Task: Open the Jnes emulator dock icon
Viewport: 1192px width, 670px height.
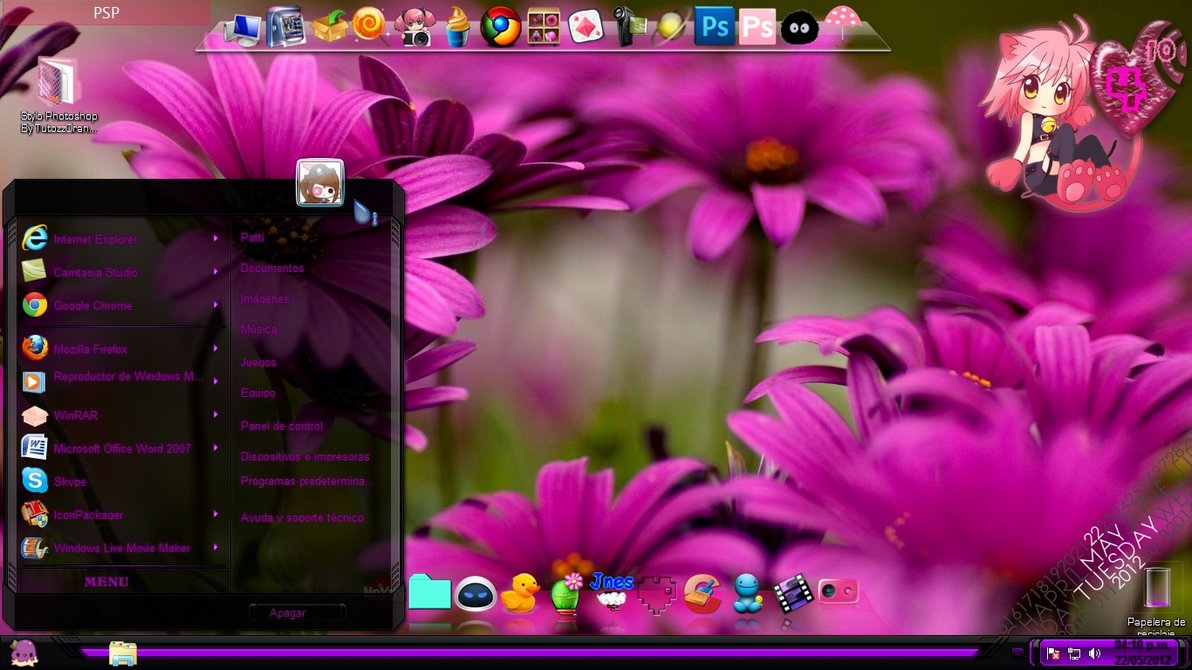Action: pos(611,591)
